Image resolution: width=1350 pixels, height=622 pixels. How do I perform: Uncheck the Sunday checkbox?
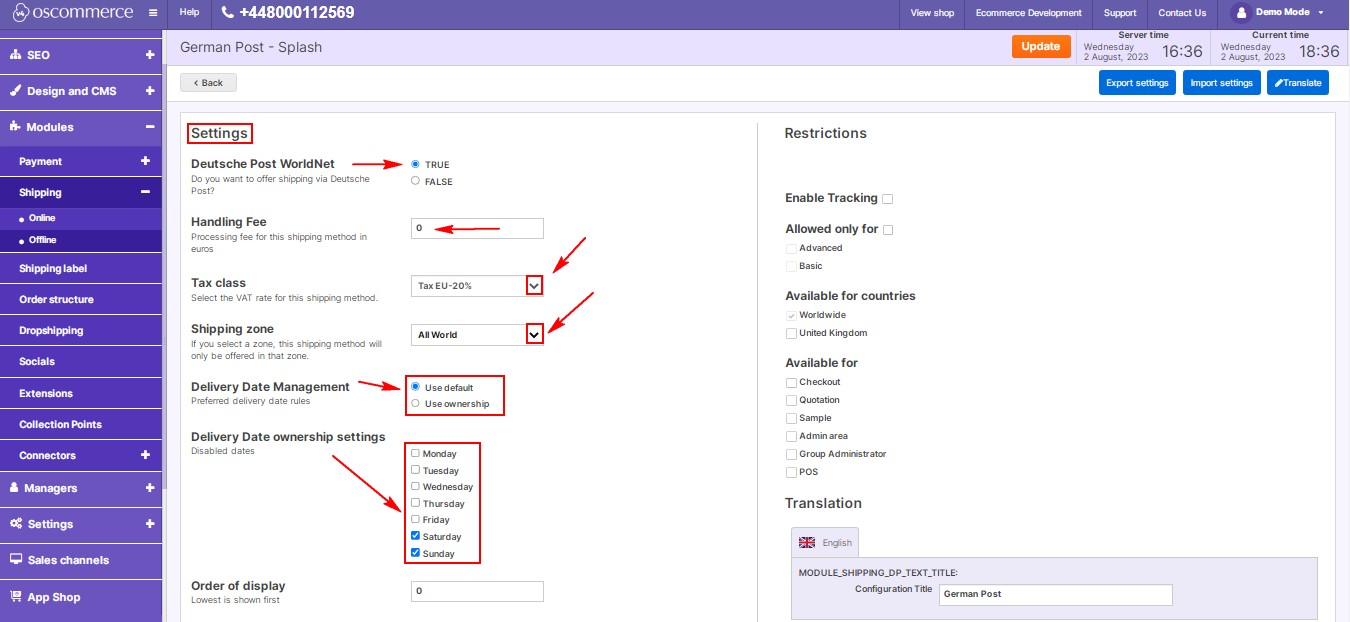point(415,553)
